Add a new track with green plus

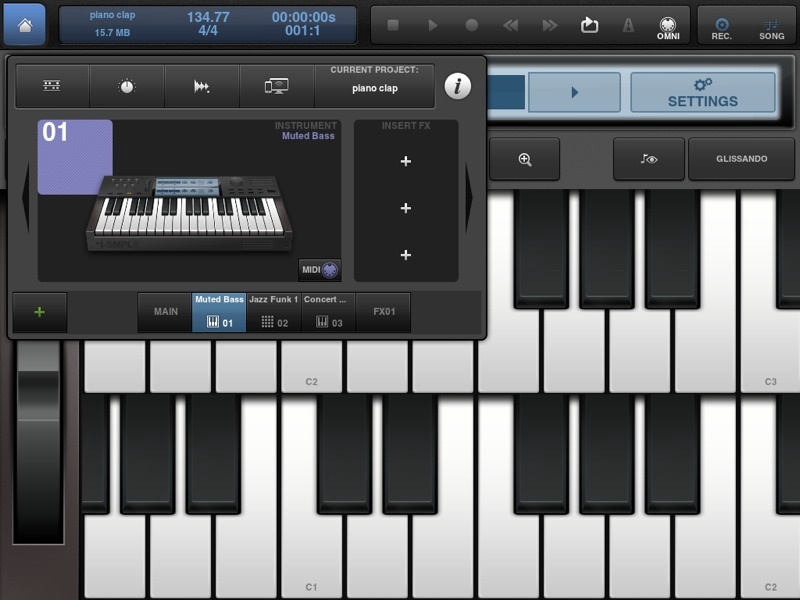(x=40, y=312)
